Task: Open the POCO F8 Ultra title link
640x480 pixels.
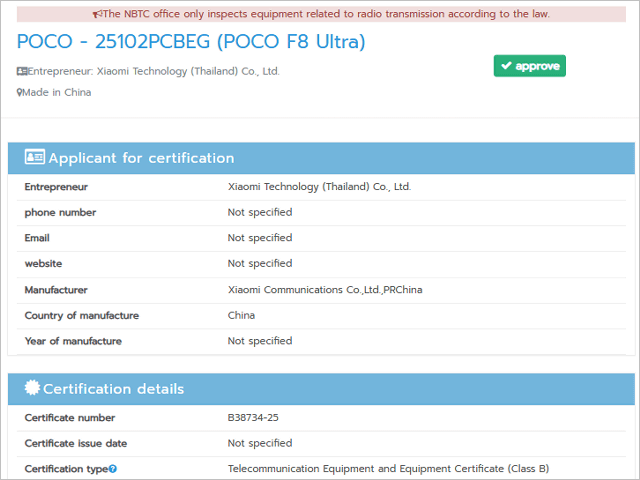Action: pos(191,41)
